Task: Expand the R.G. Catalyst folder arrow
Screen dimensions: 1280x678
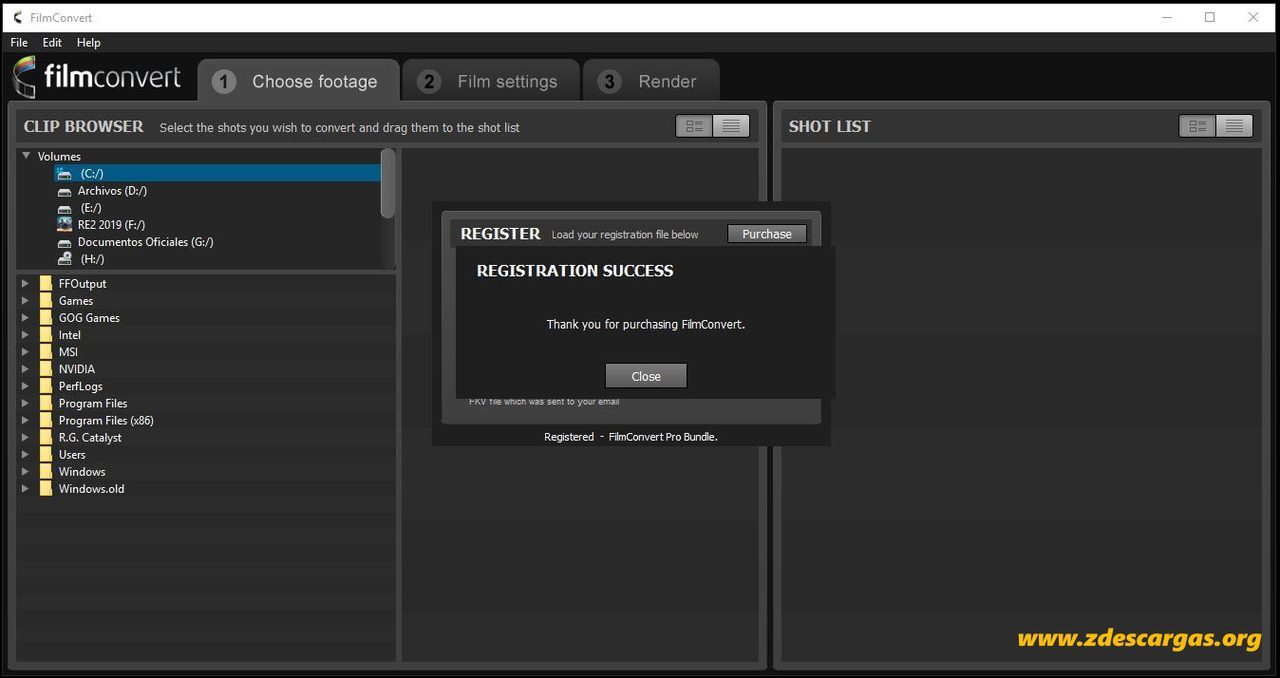Action: pos(25,437)
